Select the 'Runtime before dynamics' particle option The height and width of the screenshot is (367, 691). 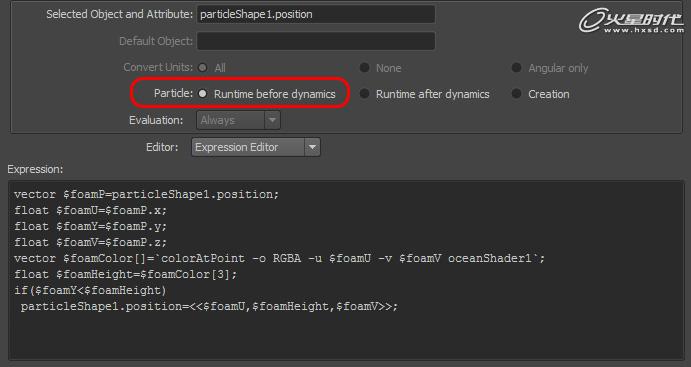[203, 94]
